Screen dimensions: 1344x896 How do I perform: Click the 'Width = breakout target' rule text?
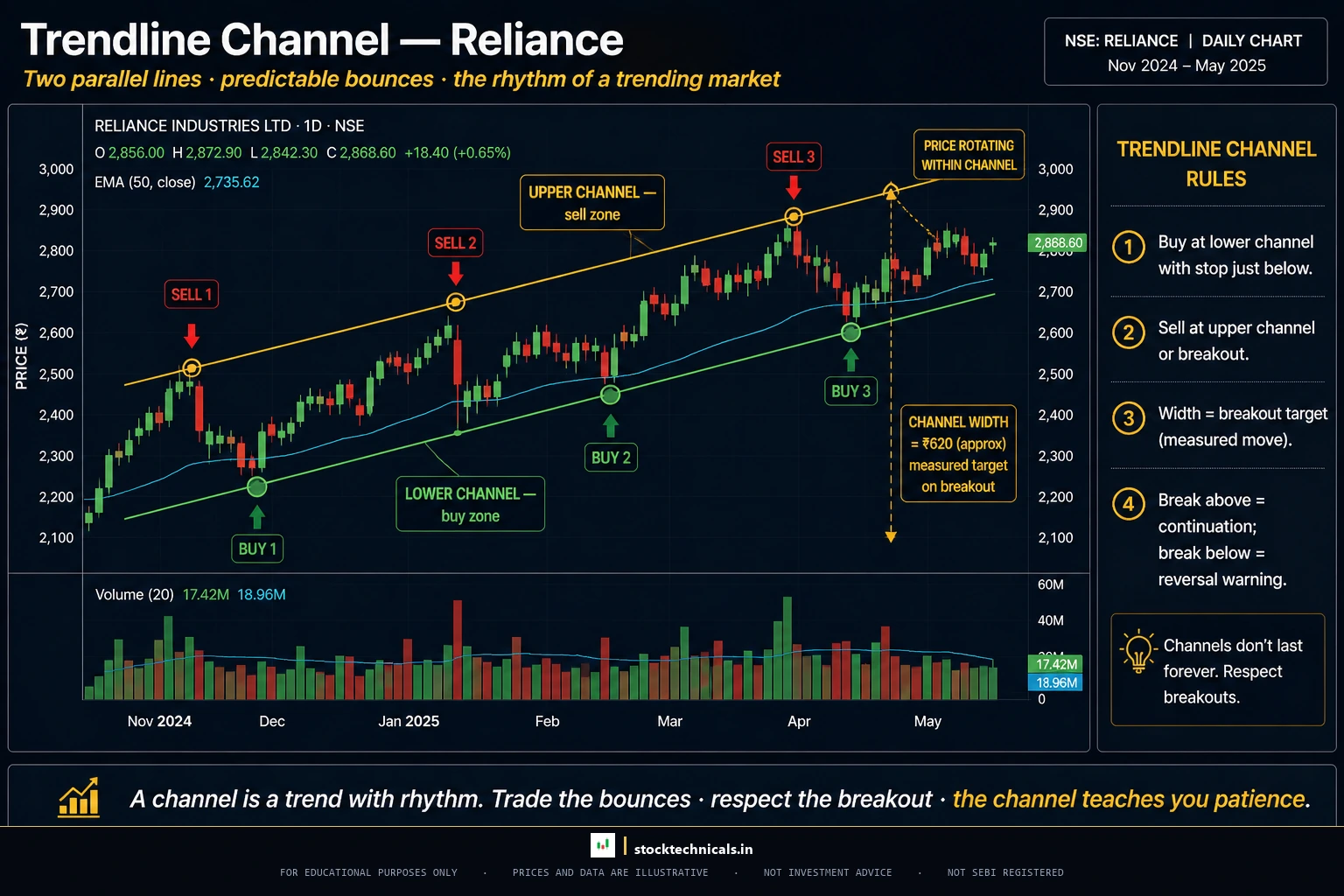pyautogui.click(x=1242, y=426)
